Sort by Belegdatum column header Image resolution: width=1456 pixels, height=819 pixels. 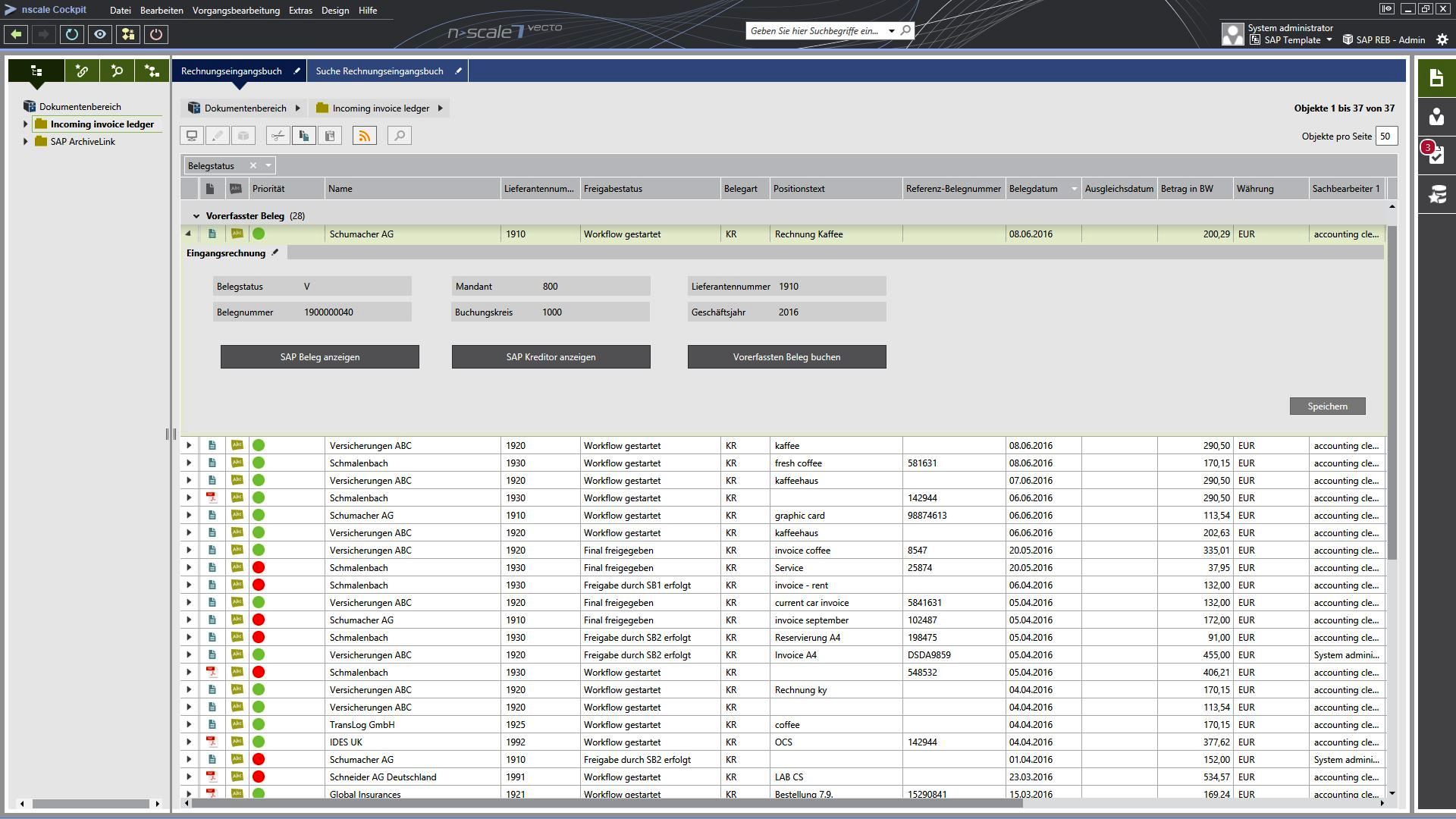(1043, 188)
